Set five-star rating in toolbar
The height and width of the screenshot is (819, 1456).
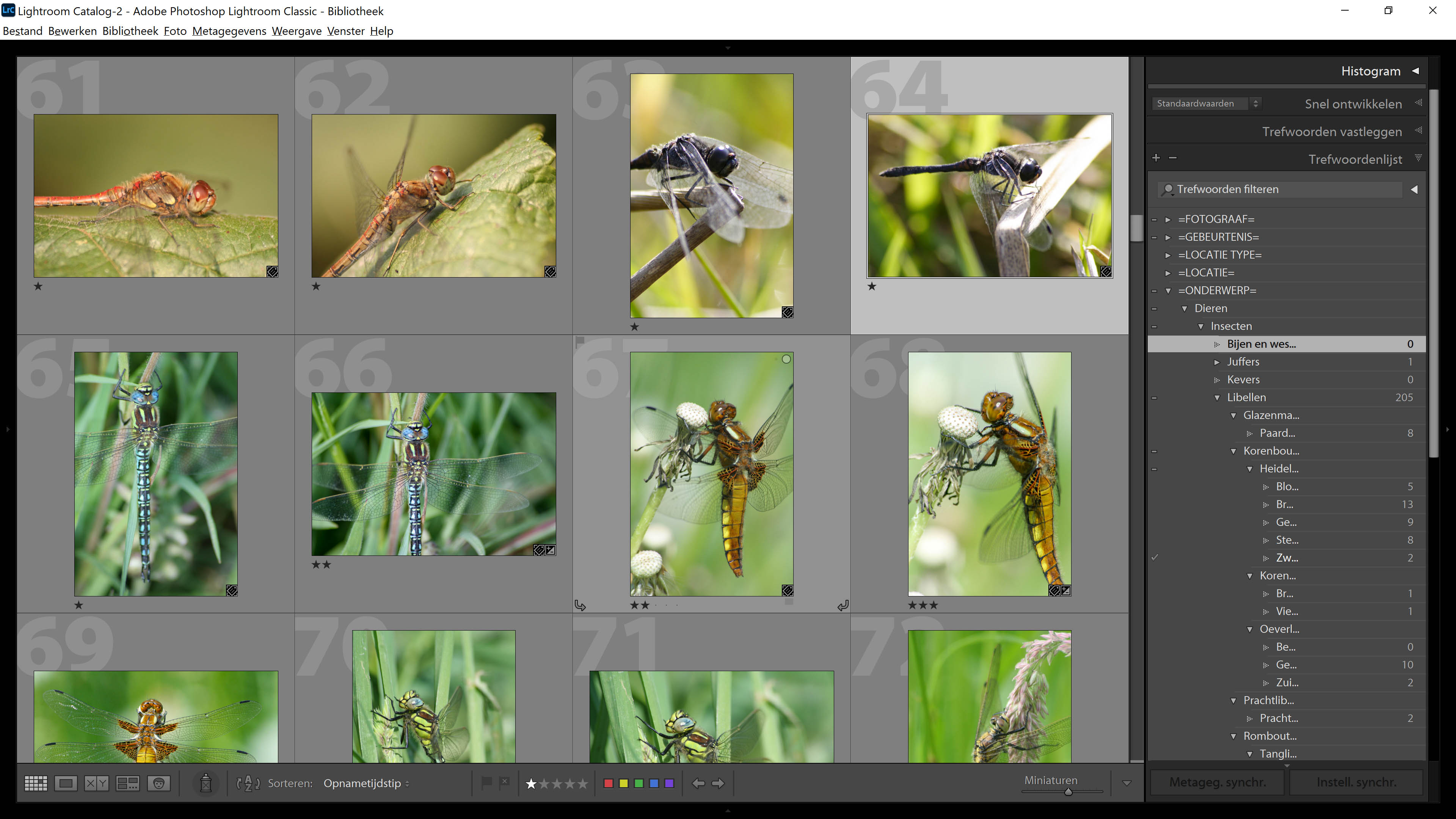point(583,784)
